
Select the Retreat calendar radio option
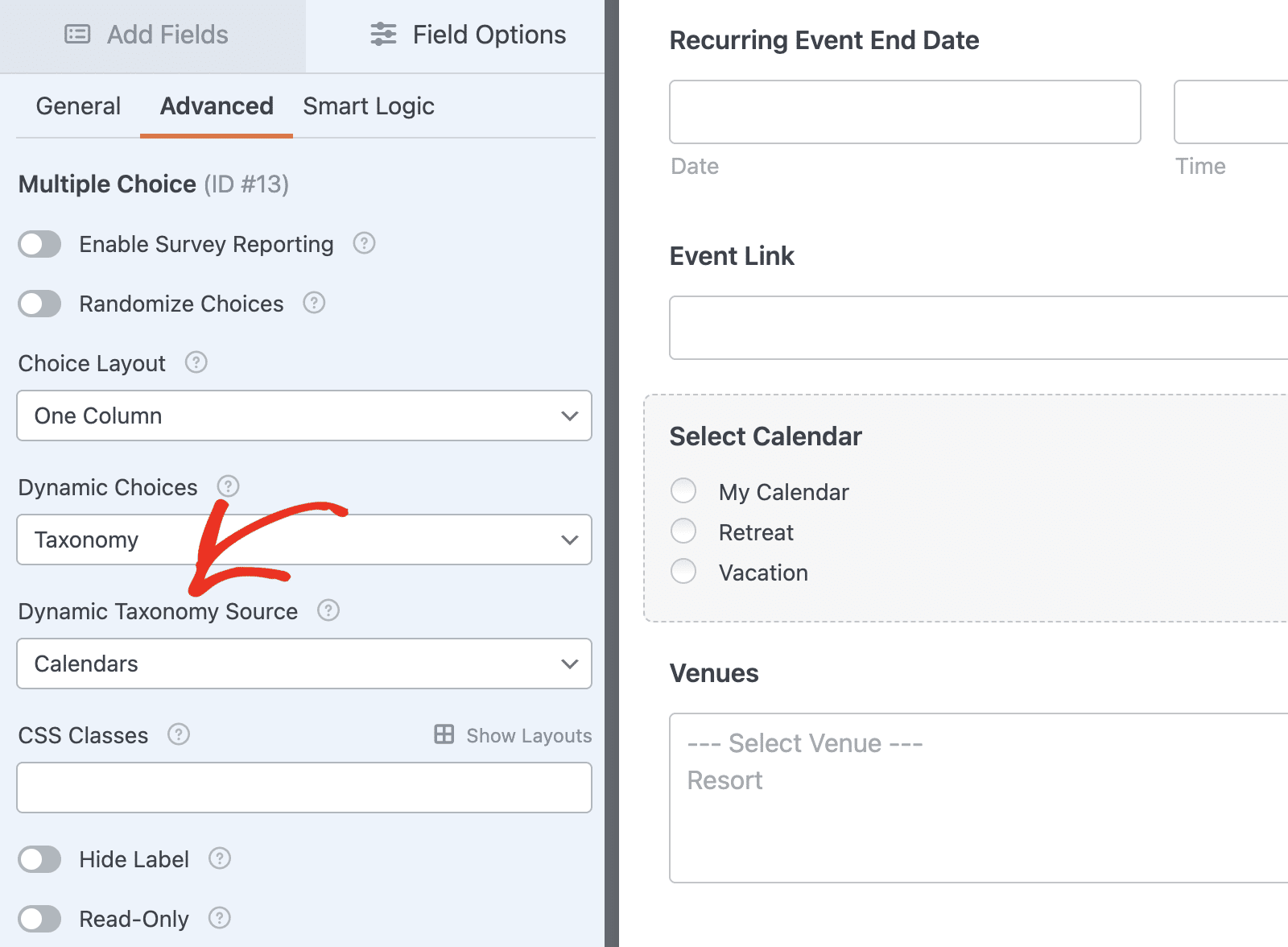(x=683, y=531)
